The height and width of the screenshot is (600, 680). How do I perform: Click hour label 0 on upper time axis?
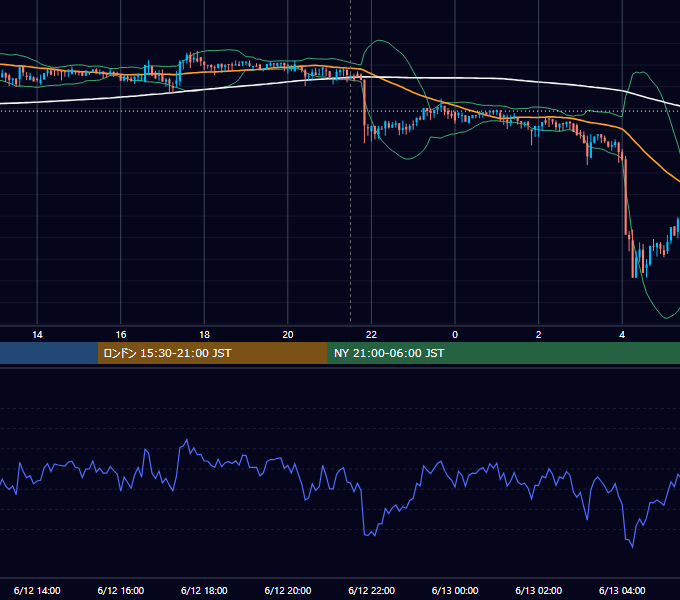click(455, 335)
